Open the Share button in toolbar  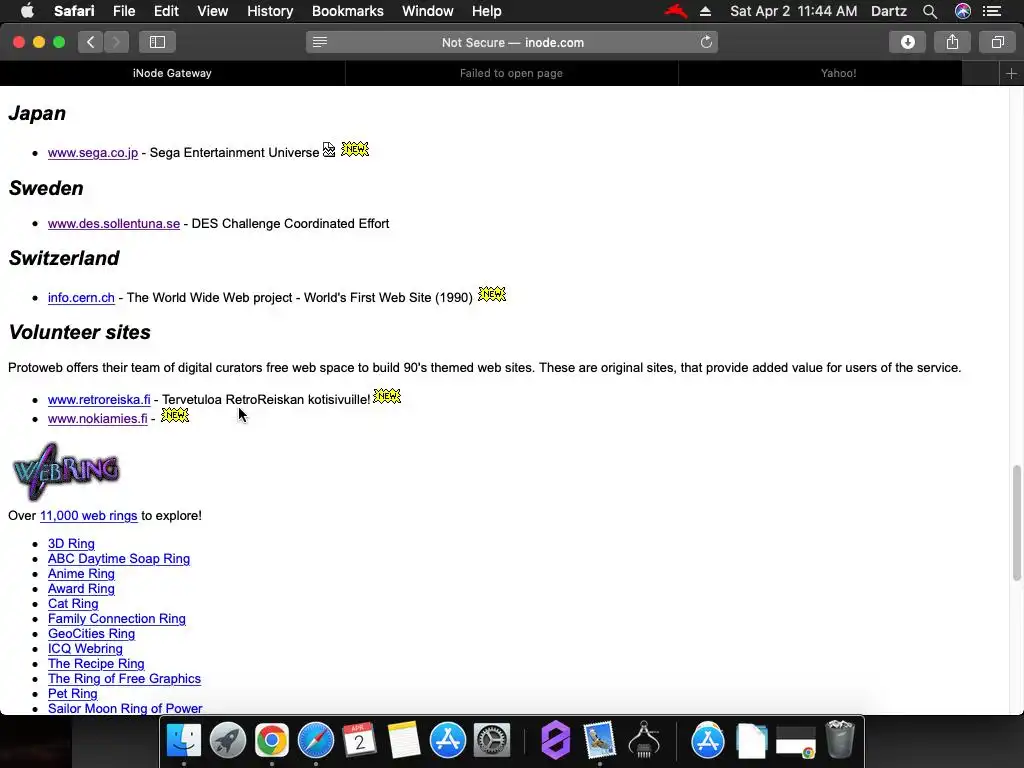[x=952, y=42]
